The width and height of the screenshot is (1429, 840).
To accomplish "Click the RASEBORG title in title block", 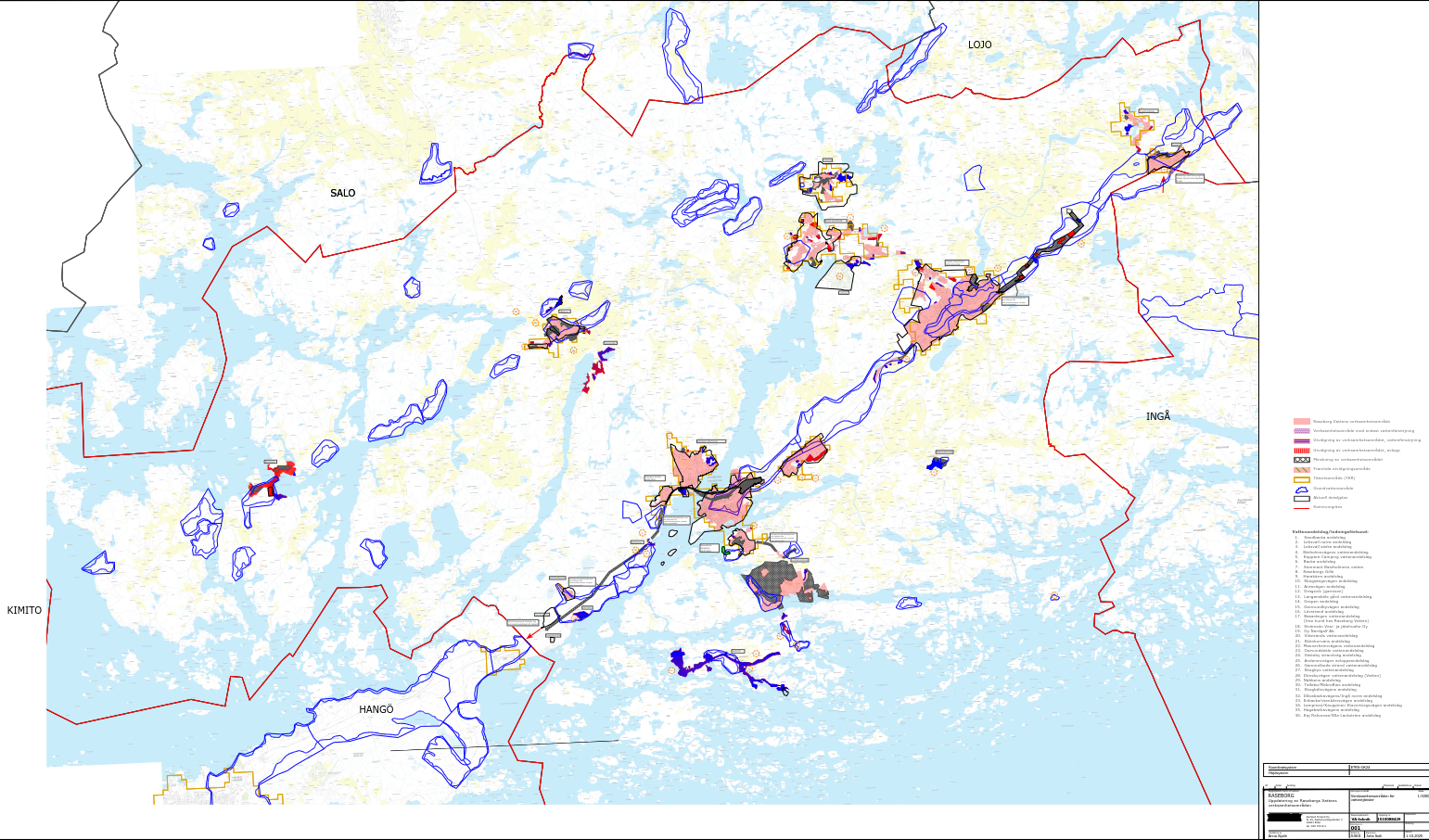I will [1281, 795].
